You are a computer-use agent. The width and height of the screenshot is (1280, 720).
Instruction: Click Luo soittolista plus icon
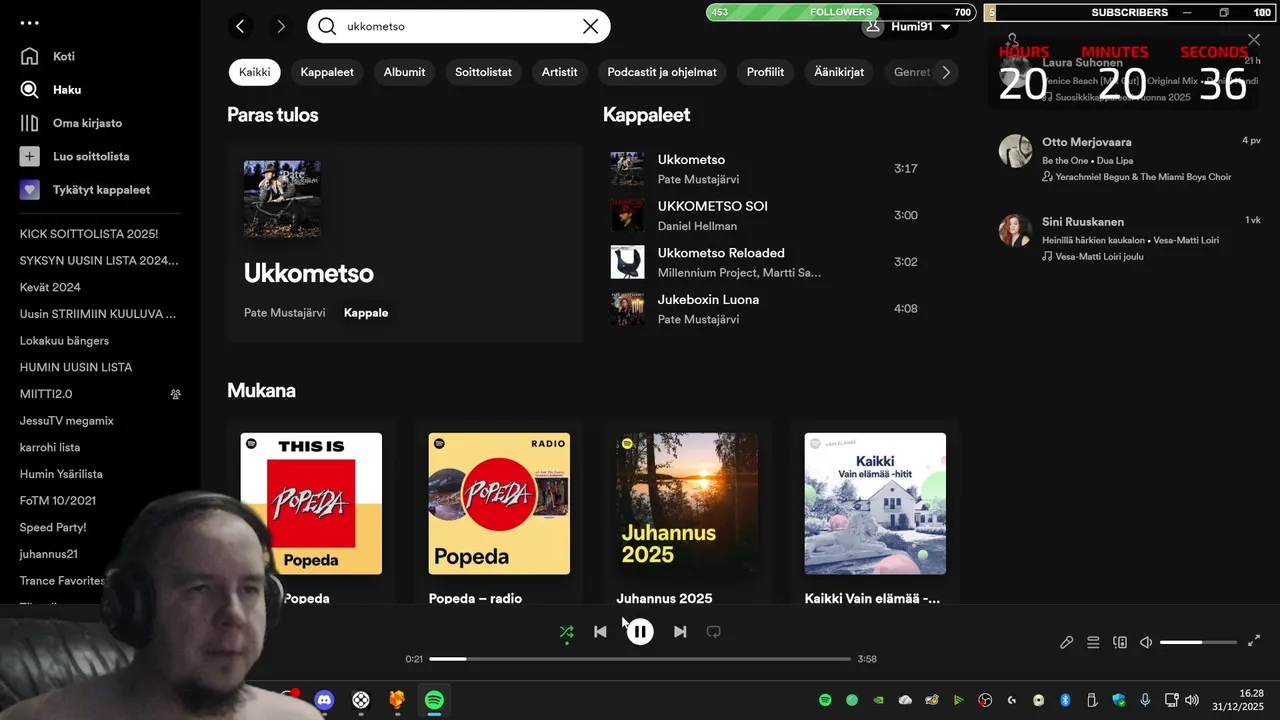30,156
